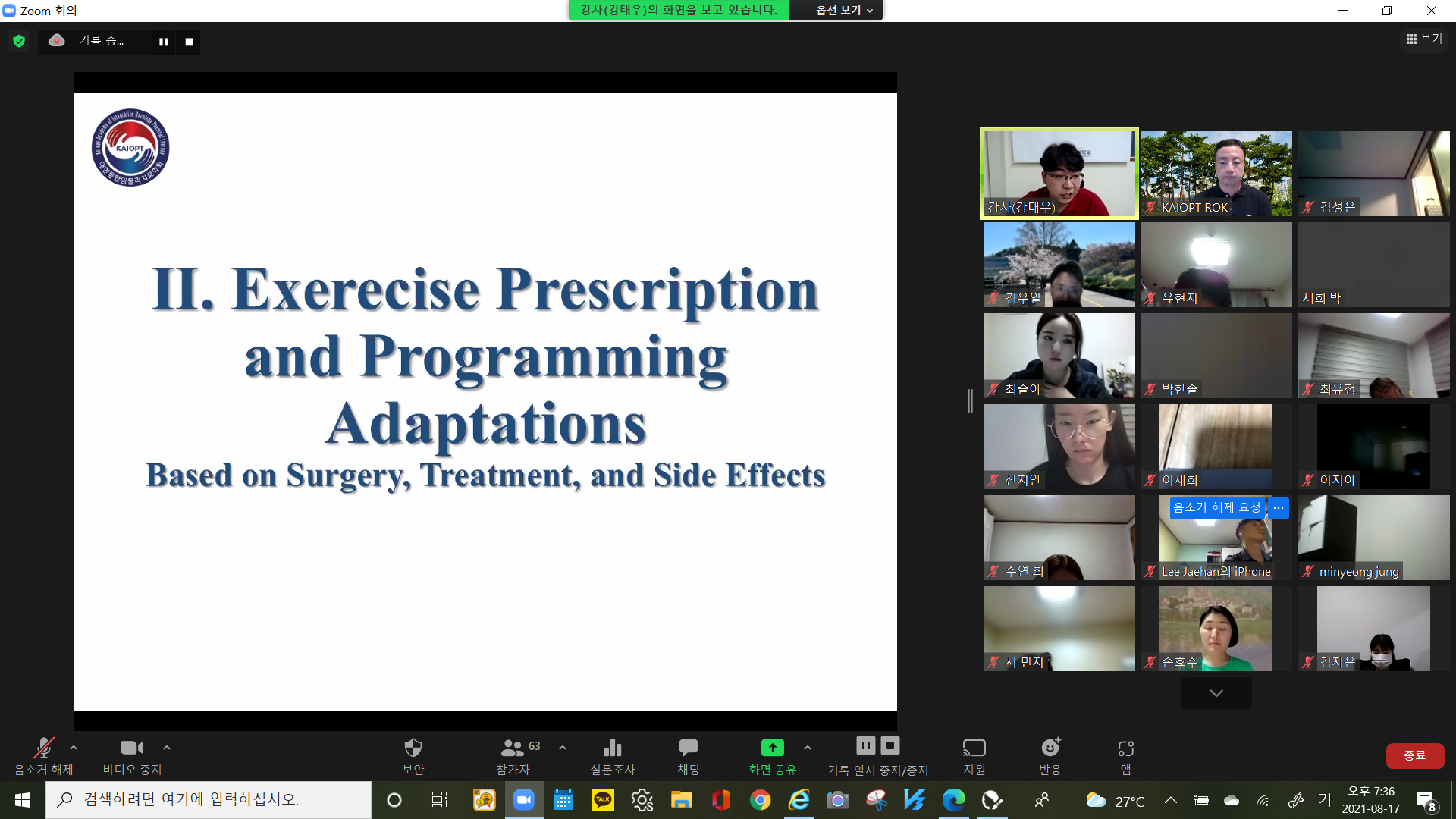Select the 최유정 video tile

1373,356
